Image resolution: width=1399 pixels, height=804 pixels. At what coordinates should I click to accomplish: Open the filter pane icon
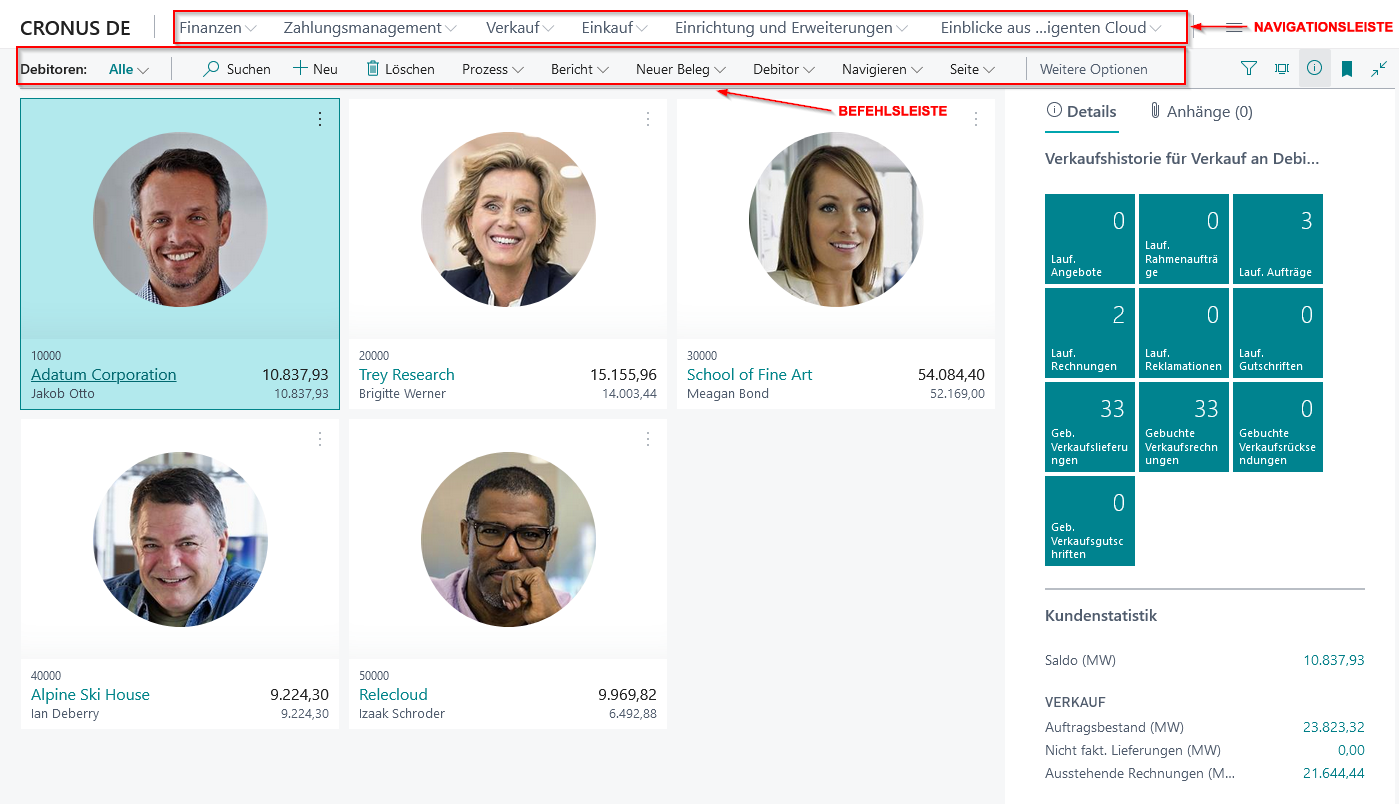coord(1249,68)
